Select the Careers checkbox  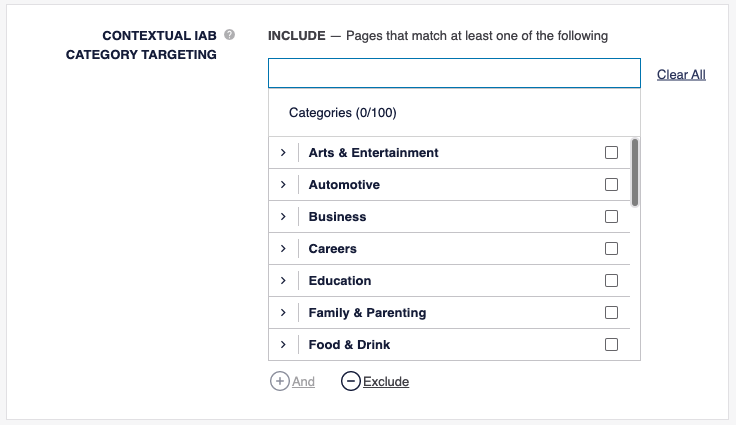(611, 249)
